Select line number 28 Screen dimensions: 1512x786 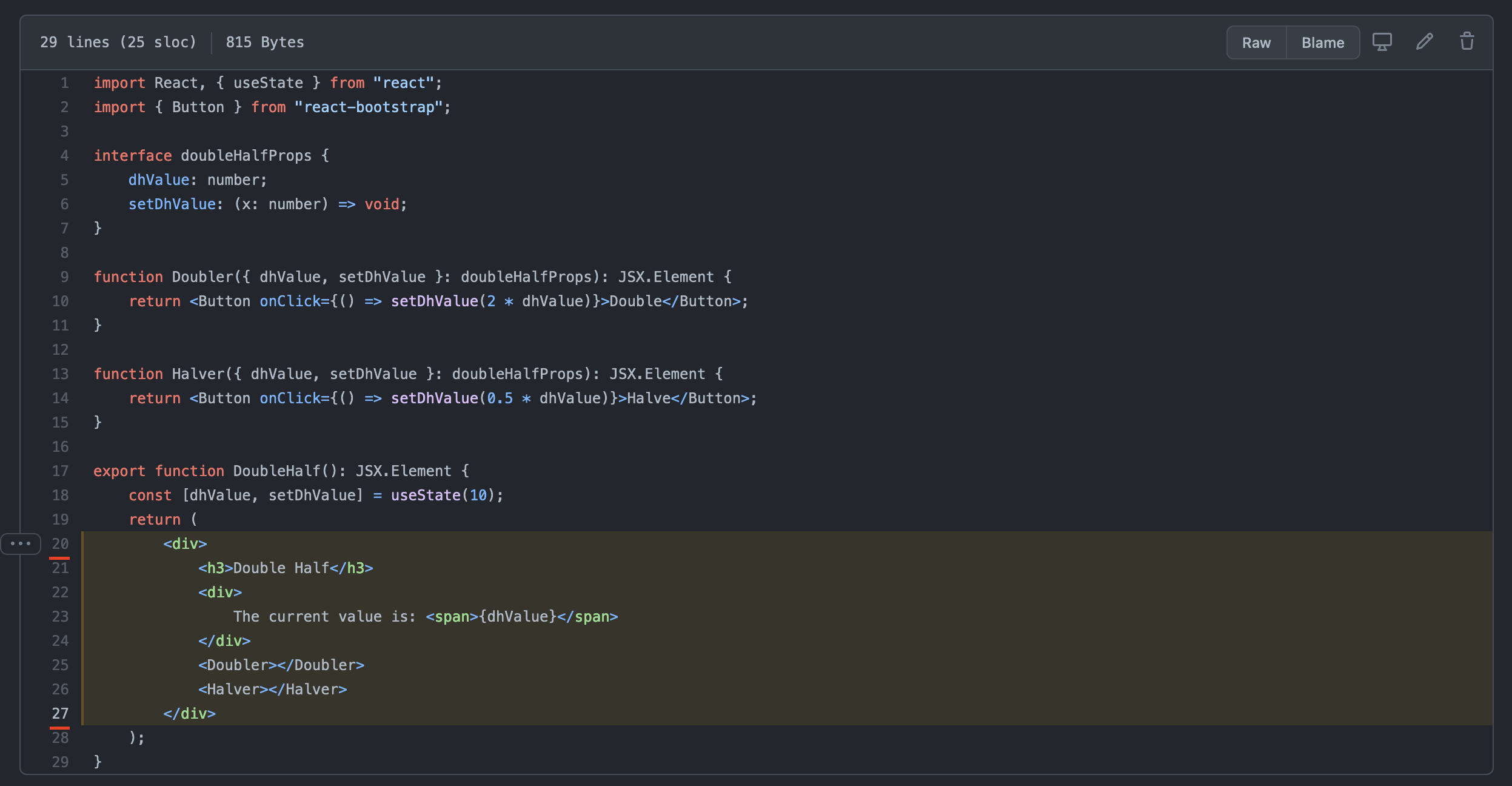pyautogui.click(x=60, y=738)
